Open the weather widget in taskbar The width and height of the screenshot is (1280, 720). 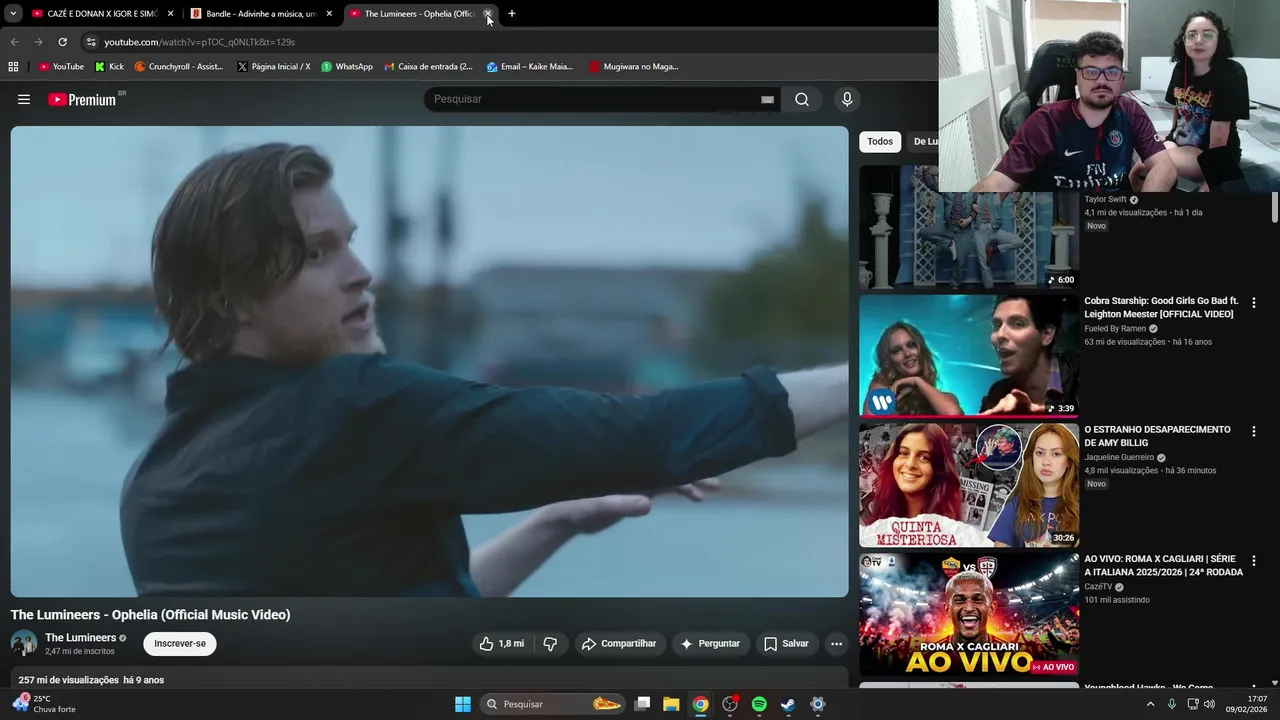coord(44,704)
